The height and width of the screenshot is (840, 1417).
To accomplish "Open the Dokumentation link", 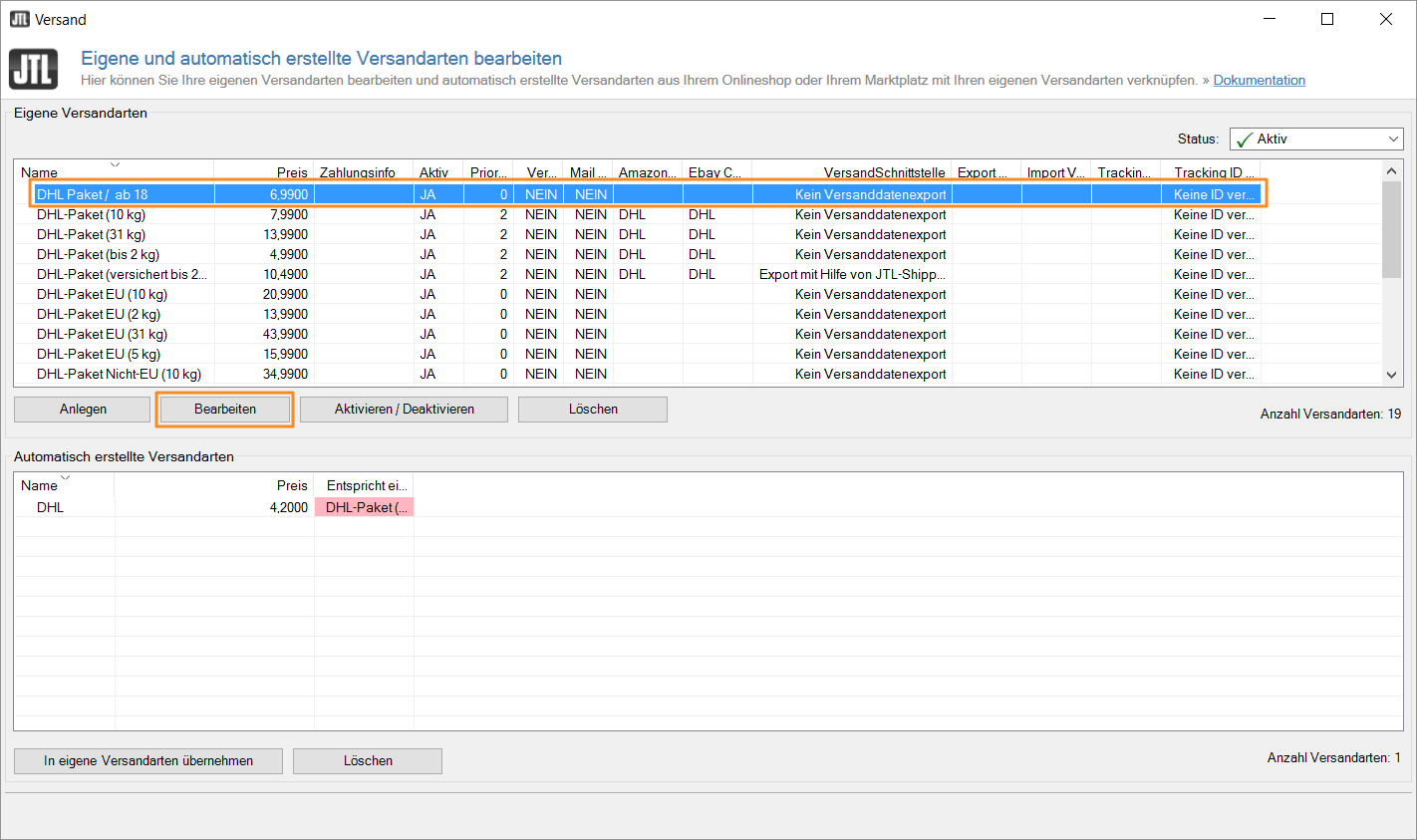I will coord(1259,81).
